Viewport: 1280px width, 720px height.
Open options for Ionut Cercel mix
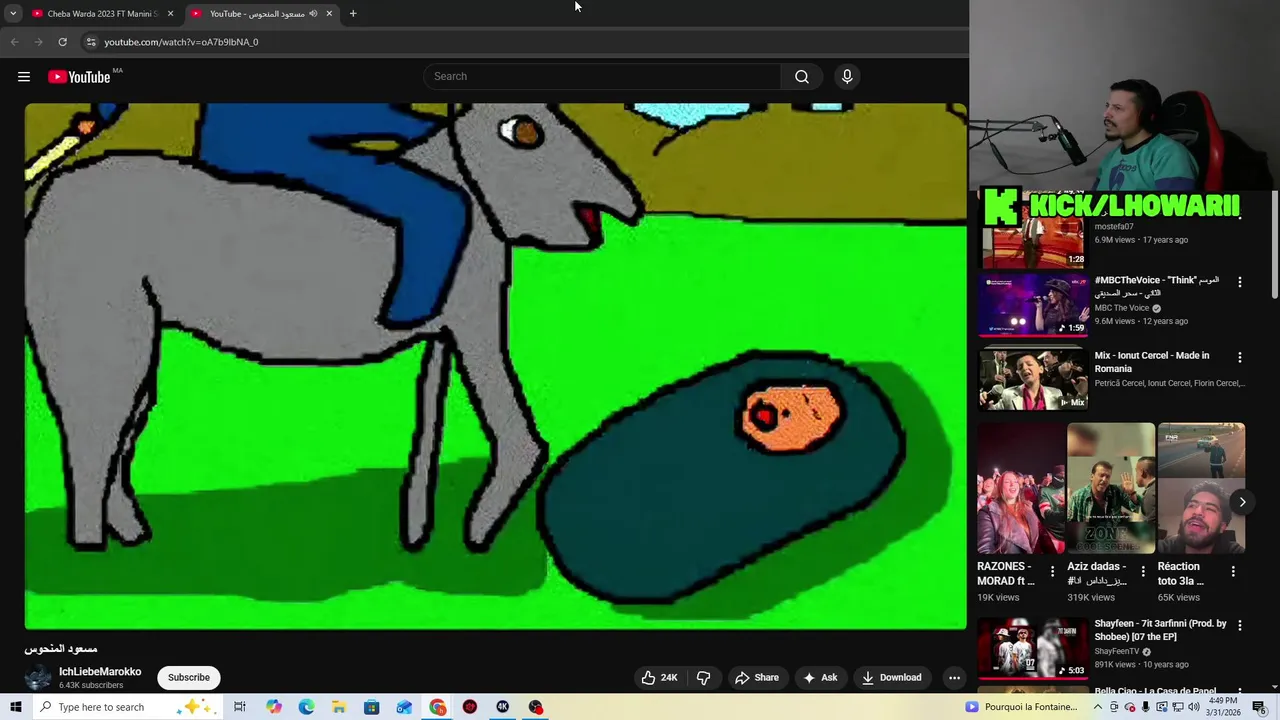click(x=1240, y=357)
